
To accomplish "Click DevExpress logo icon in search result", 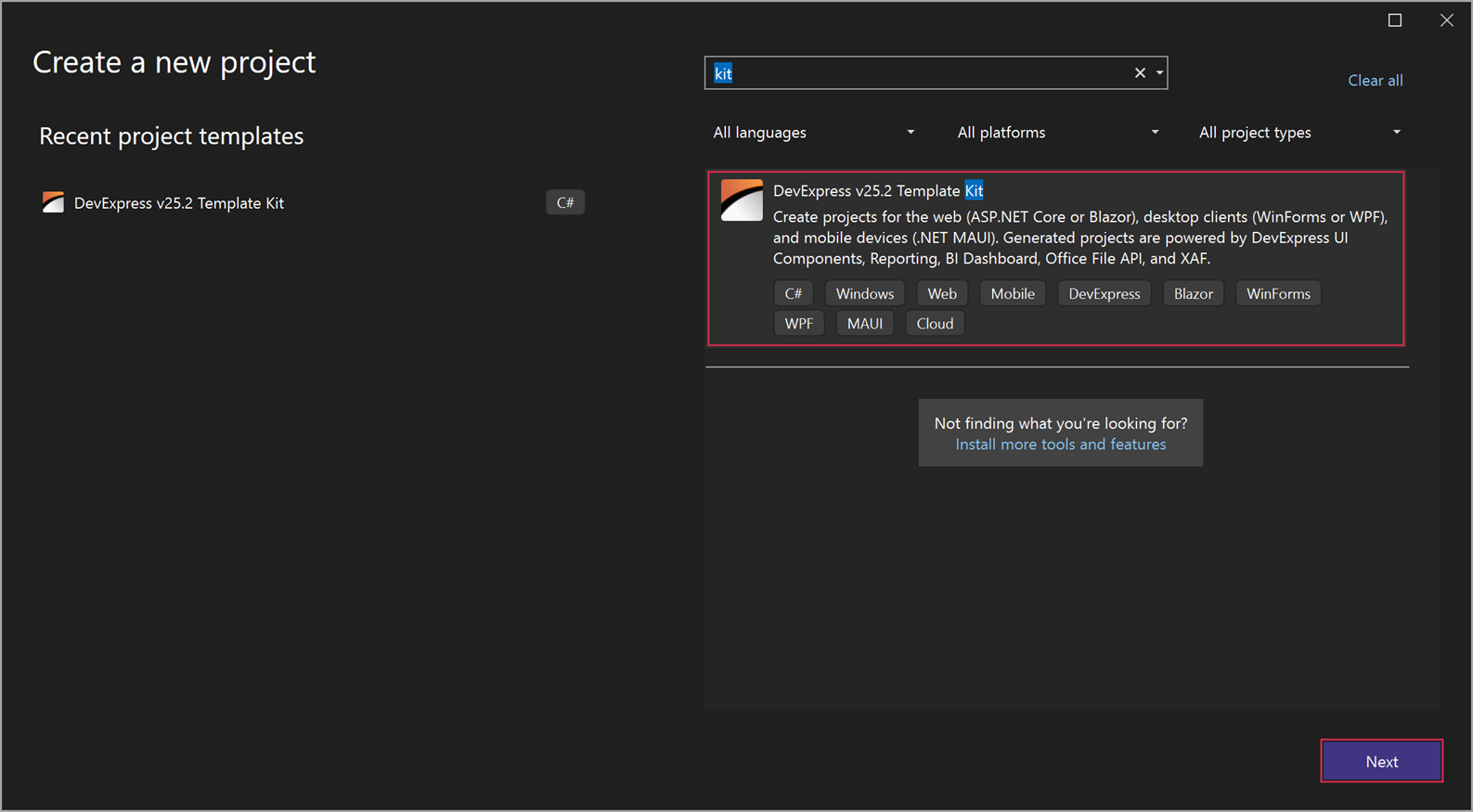I will 742,200.
